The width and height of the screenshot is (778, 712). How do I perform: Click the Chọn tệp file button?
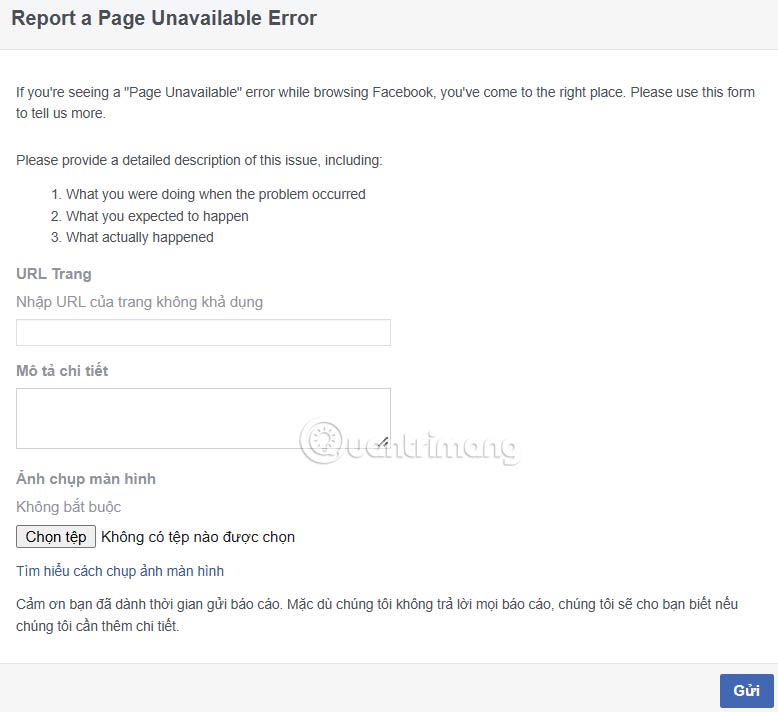[x=56, y=536]
